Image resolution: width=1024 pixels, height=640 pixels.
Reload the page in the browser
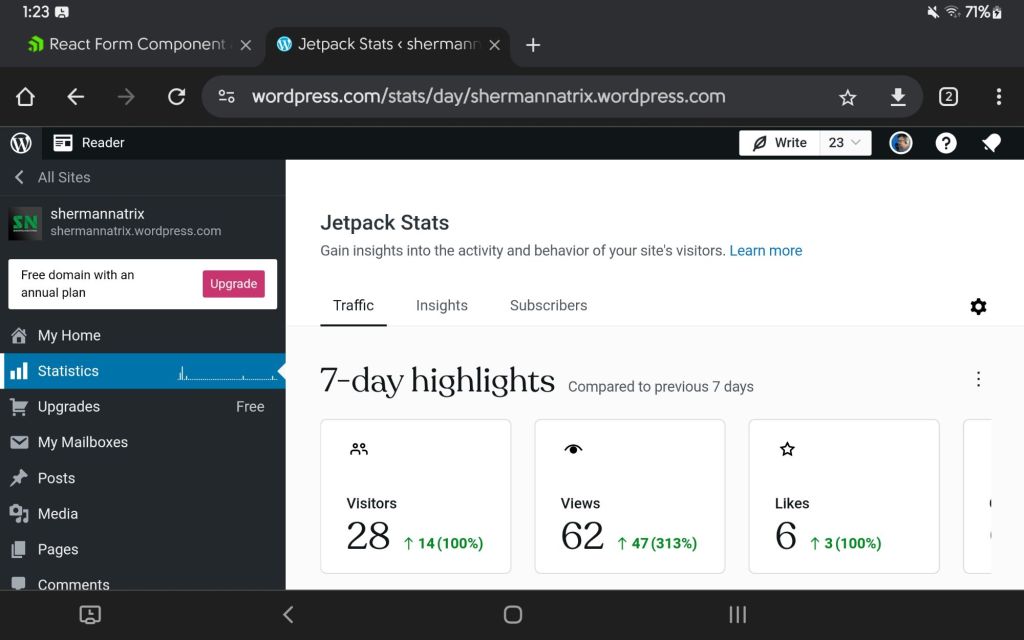(x=177, y=97)
